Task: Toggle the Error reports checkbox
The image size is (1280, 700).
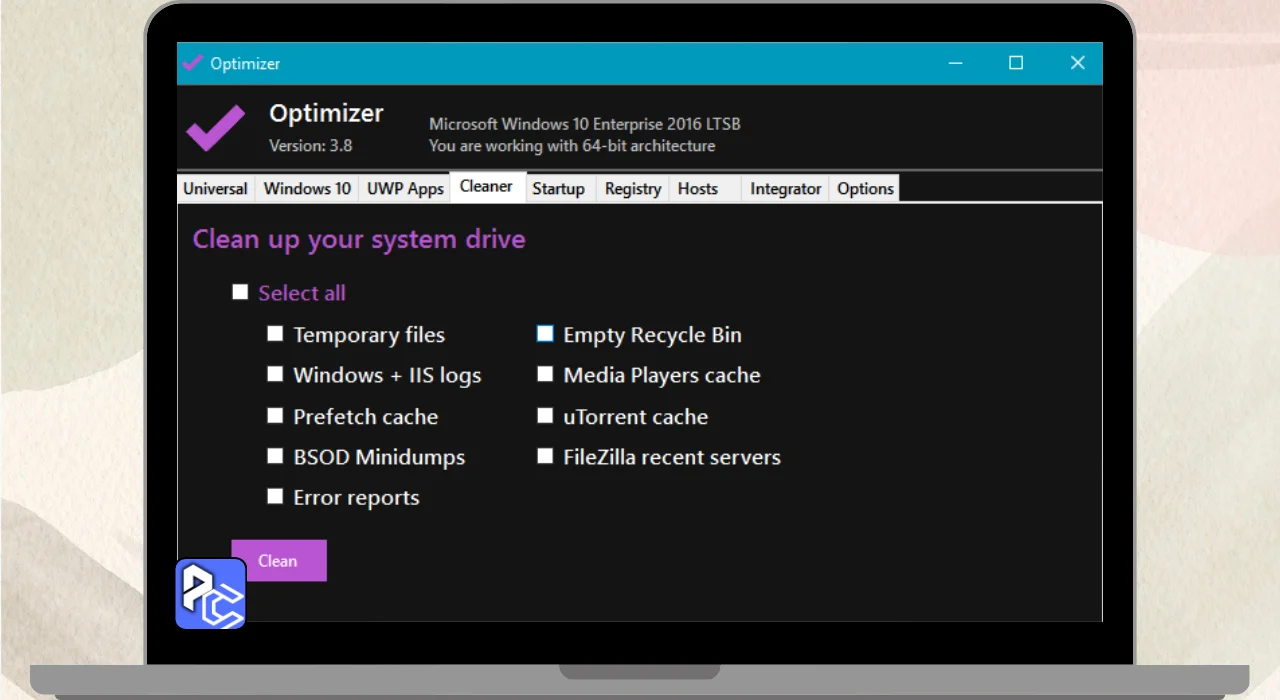Action: (x=275, y=497)
